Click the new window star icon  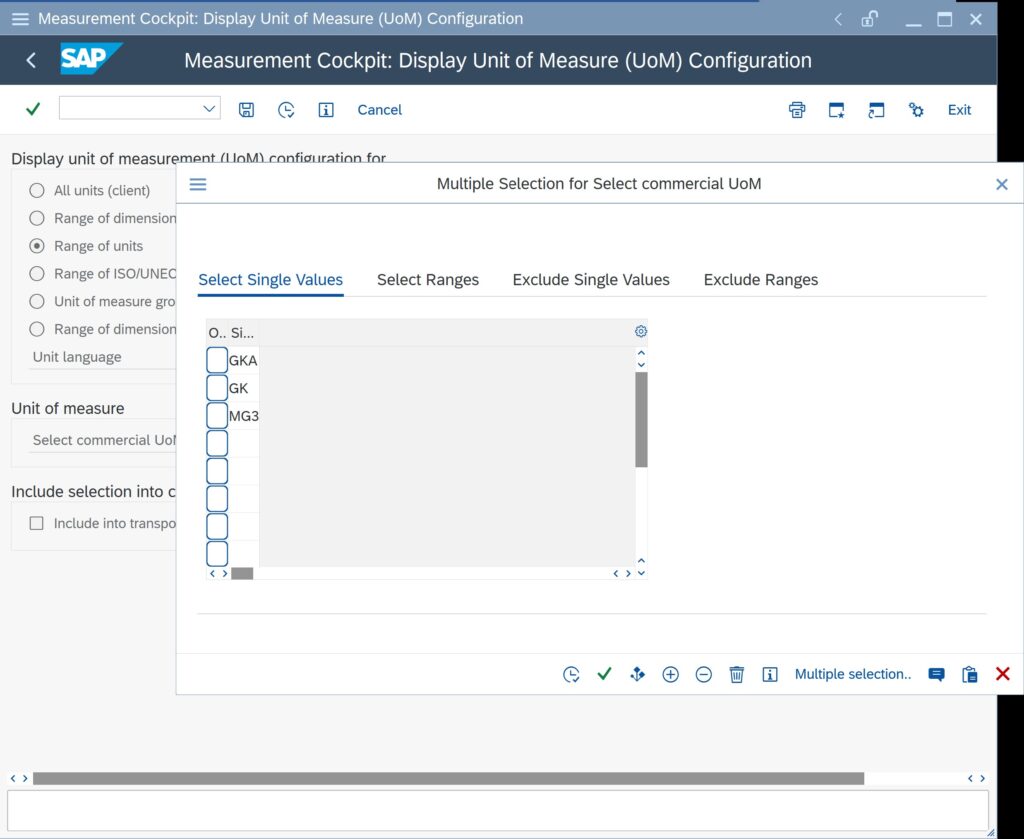(837, 110)
